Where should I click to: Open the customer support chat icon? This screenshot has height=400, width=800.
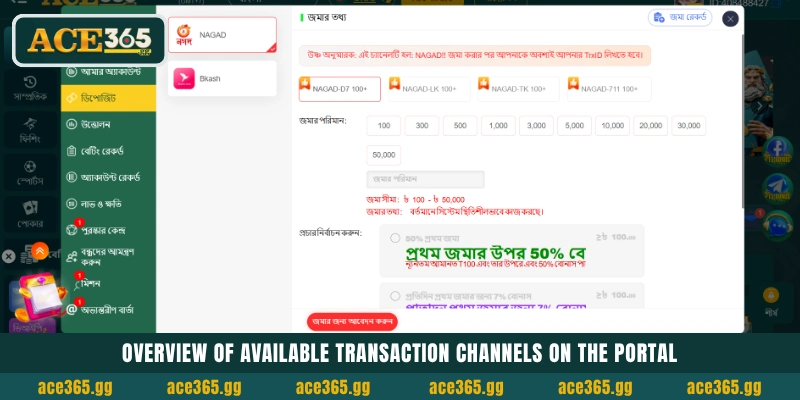[x=778, y=226]
